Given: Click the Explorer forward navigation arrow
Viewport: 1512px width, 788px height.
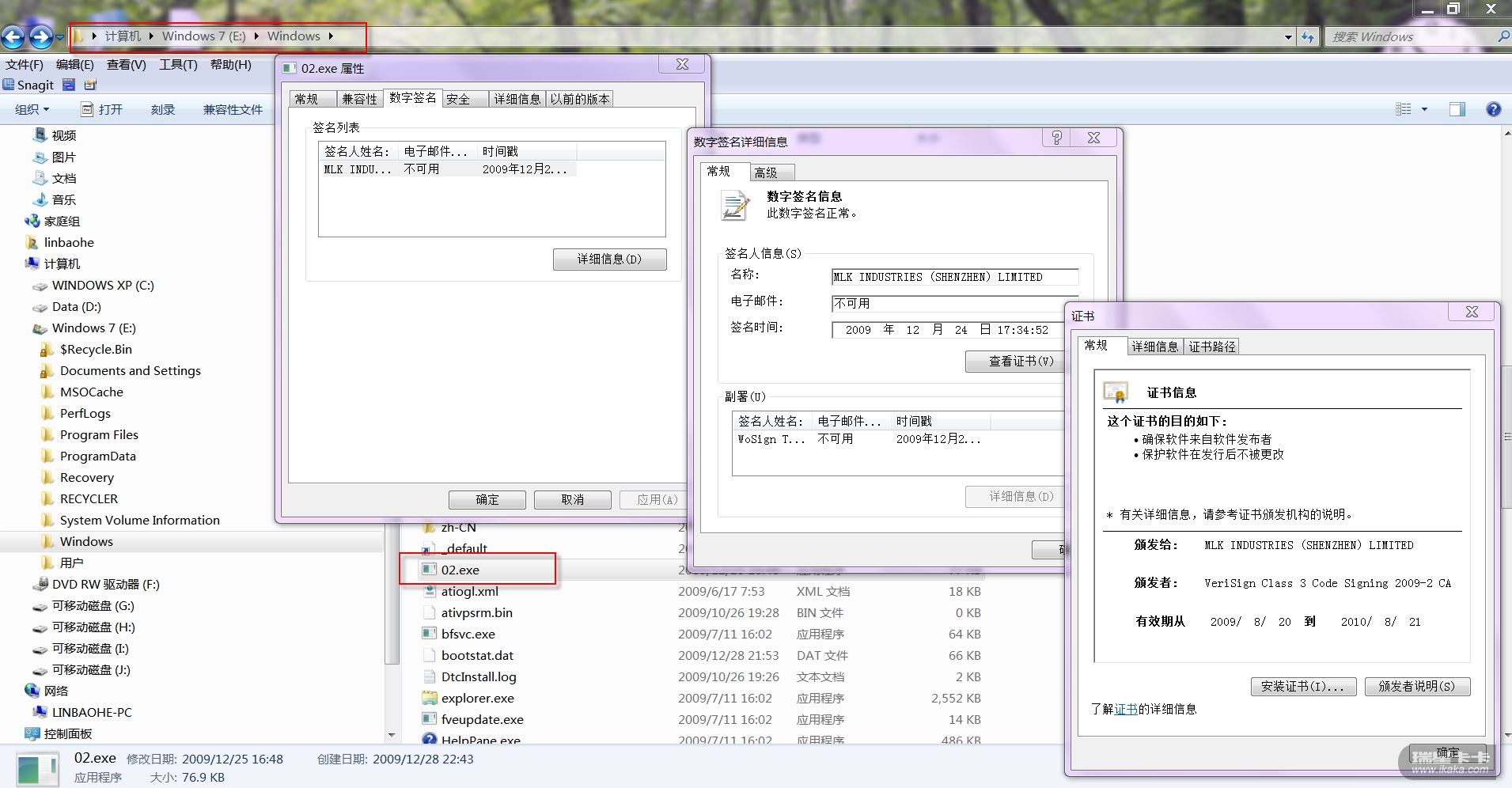Looking at the screenshot, I should point(40,36).
